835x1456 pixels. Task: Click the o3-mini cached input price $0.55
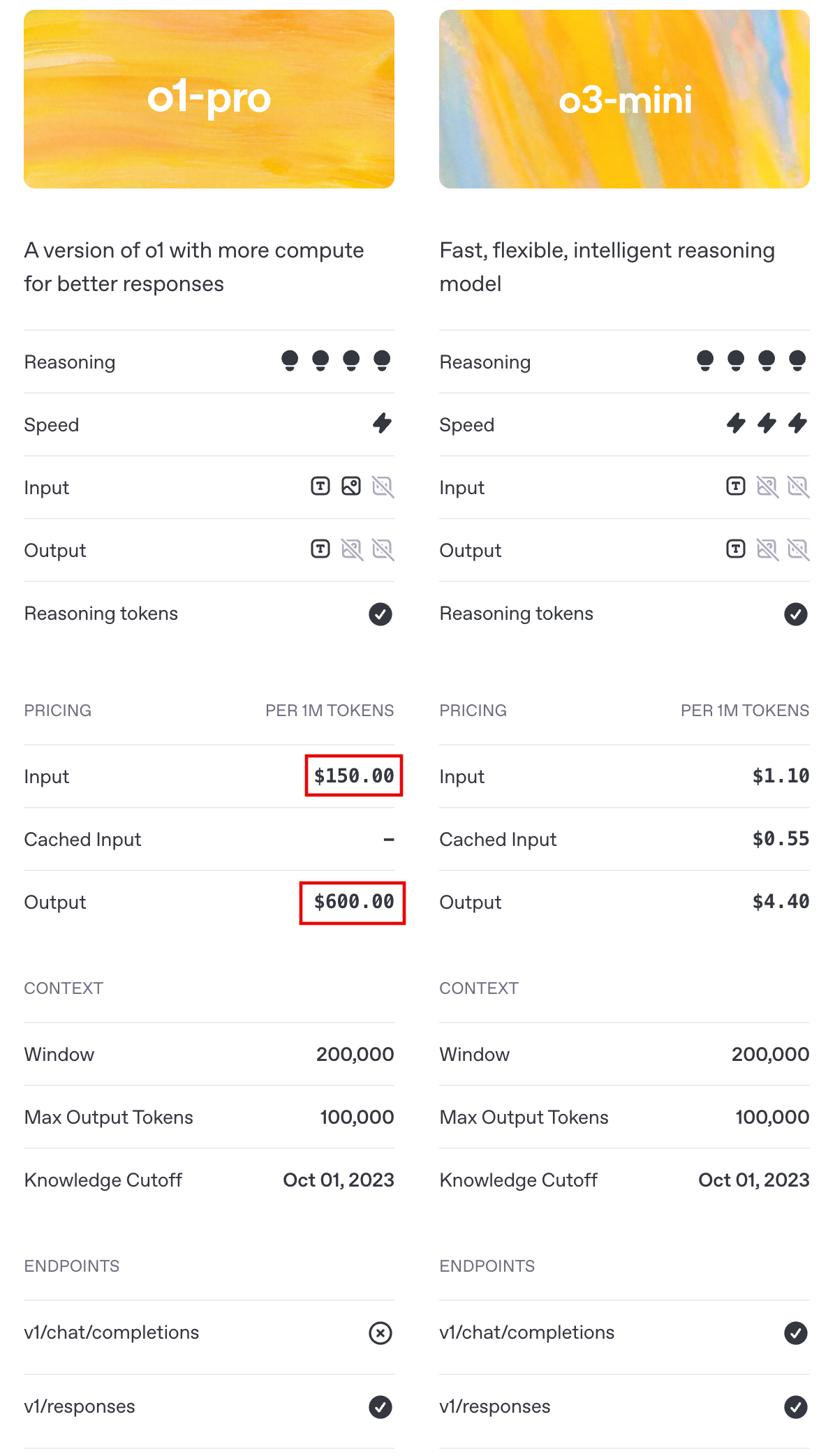pyautogui.click(x=781, y=839)
